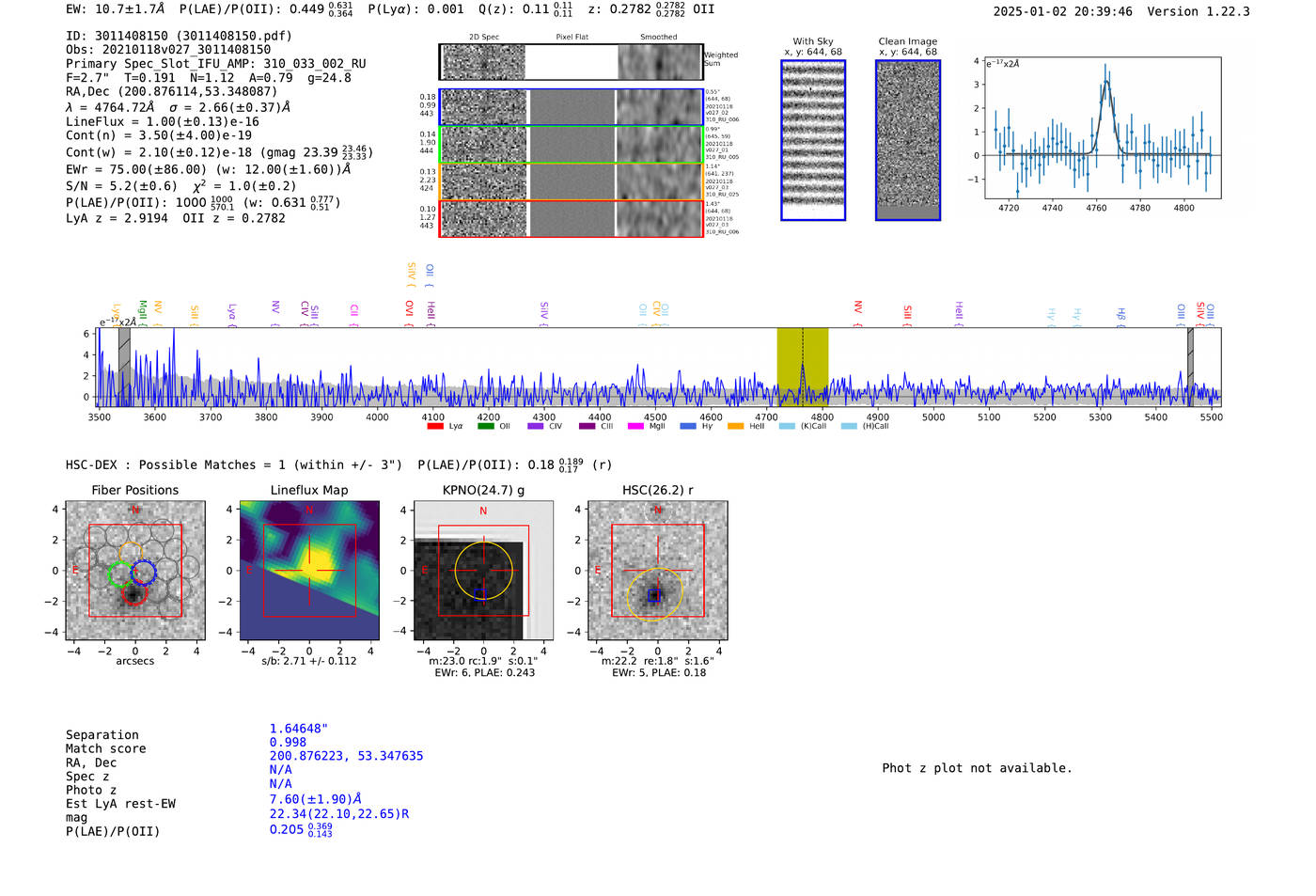Image resolution: width=1316 pixels, height=896 pixels.
Task: Click the CIV purple legend swatch
Action: [536, 427]
